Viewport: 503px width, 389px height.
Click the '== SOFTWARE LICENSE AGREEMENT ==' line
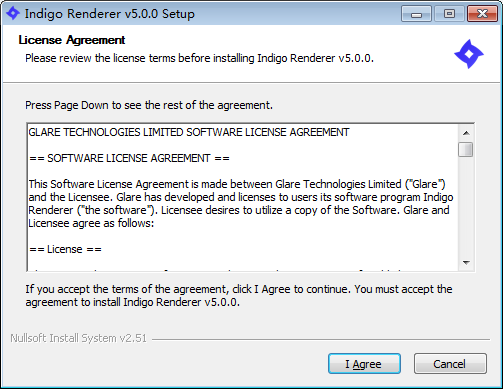coord(129,158)
